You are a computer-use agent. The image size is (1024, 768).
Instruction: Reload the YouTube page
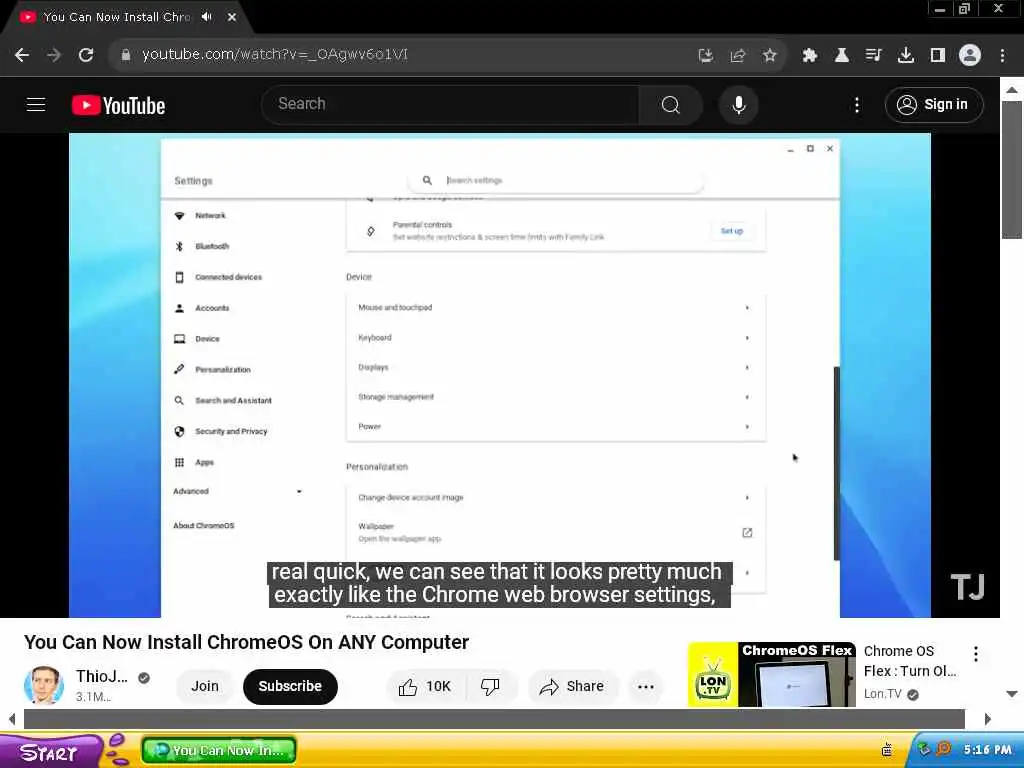[86, 55]
